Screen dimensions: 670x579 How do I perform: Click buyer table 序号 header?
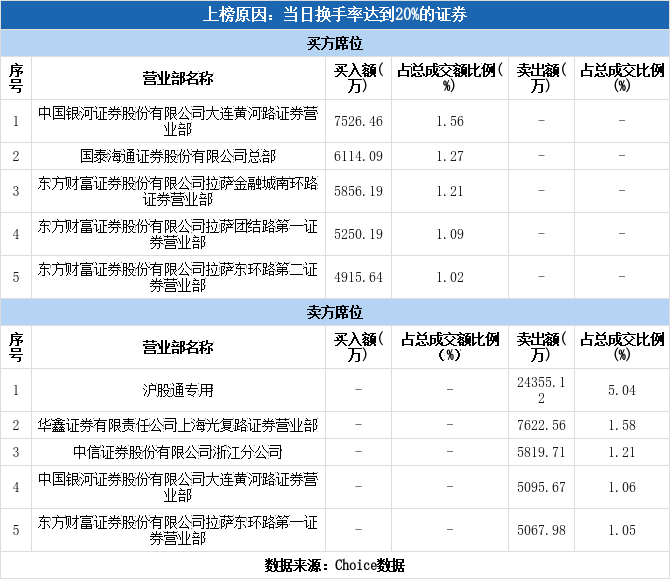(x=16, y=78)
